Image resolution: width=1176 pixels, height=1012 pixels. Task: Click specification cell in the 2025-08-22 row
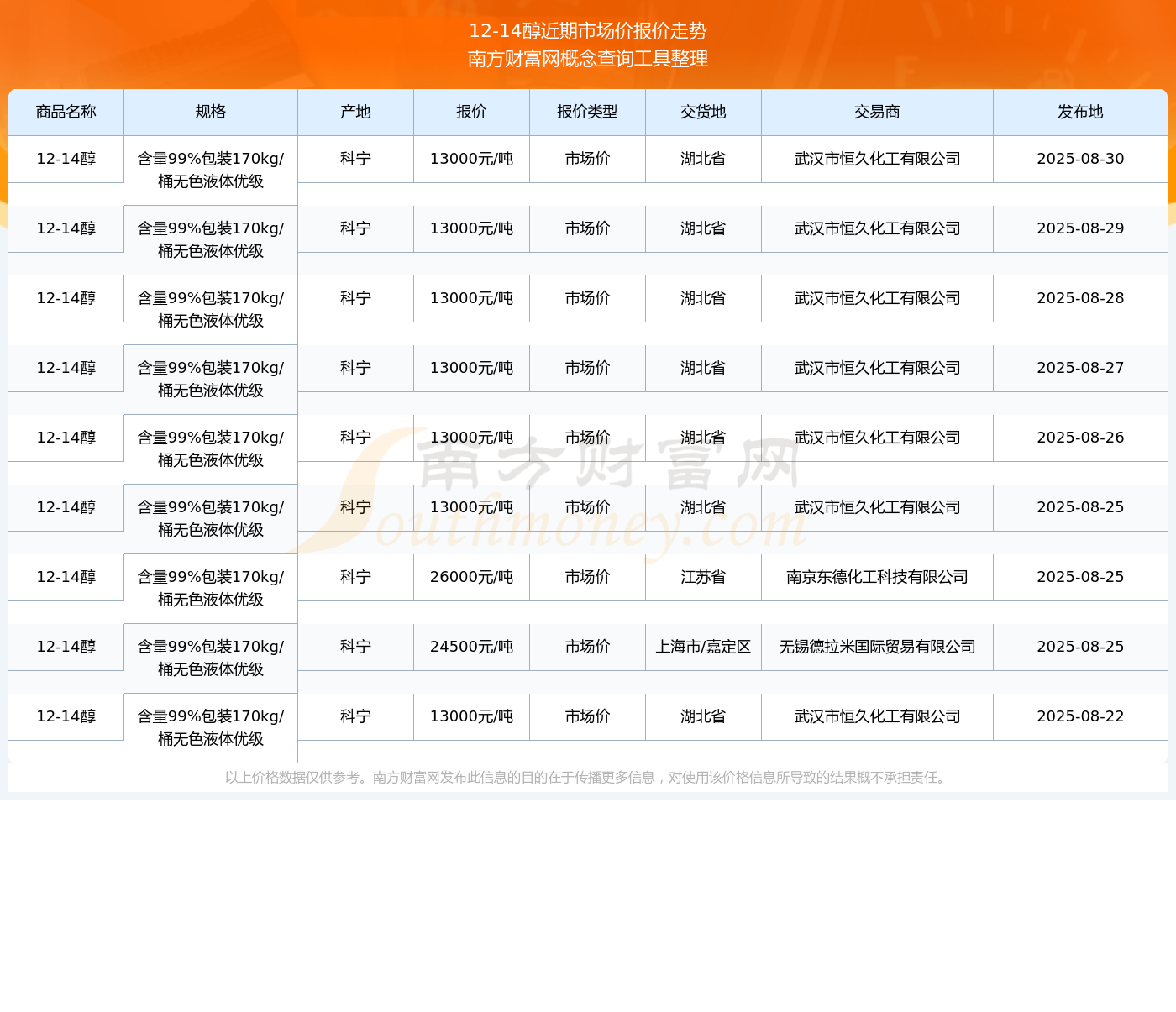click(x=211, y=728)
